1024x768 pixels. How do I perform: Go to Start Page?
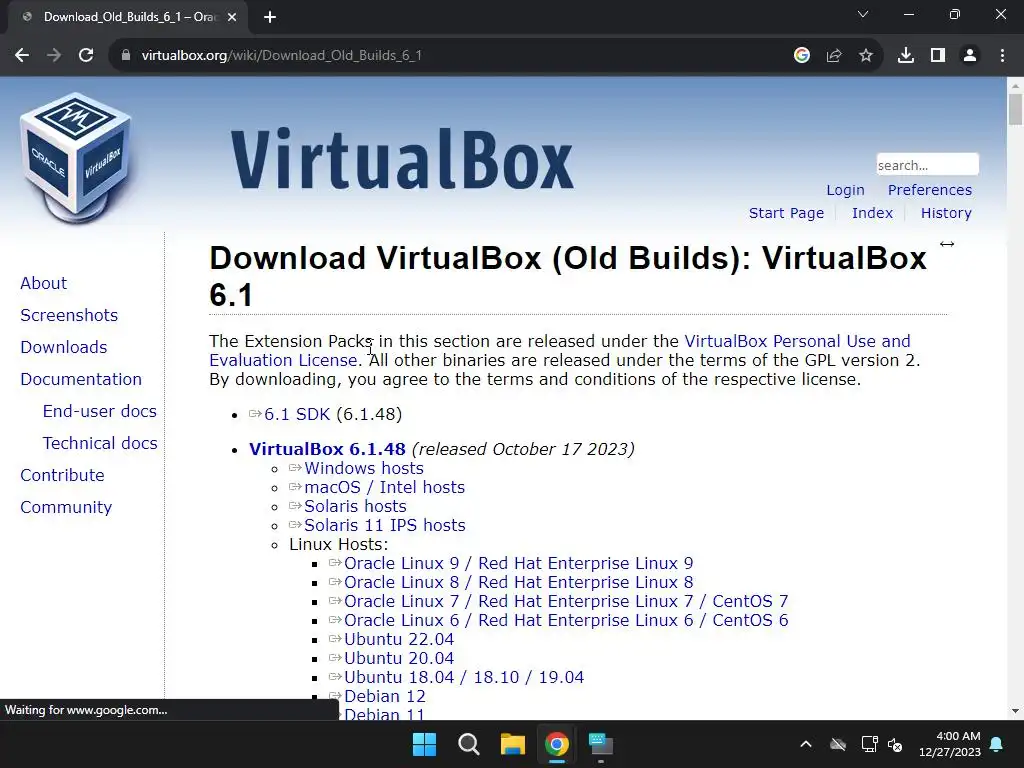click(786, 213)
